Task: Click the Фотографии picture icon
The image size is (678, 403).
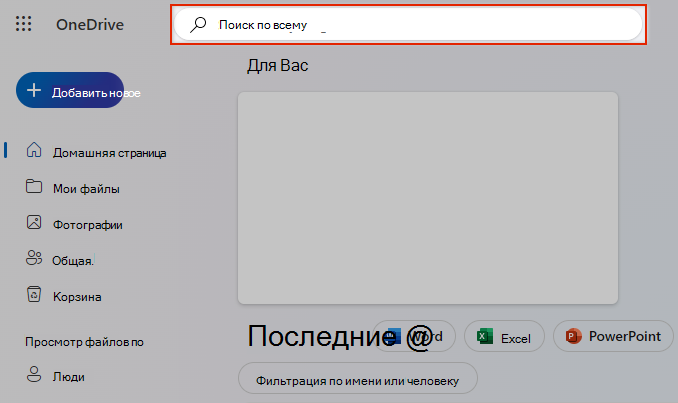Action: pyautogui.click(x=34, y=222)
